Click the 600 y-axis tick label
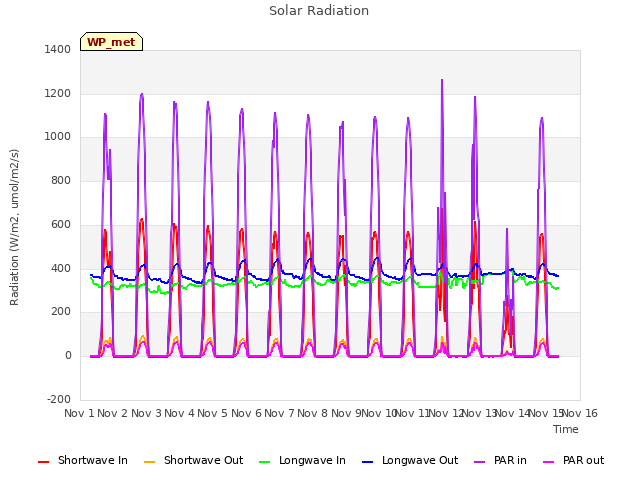 61,224
